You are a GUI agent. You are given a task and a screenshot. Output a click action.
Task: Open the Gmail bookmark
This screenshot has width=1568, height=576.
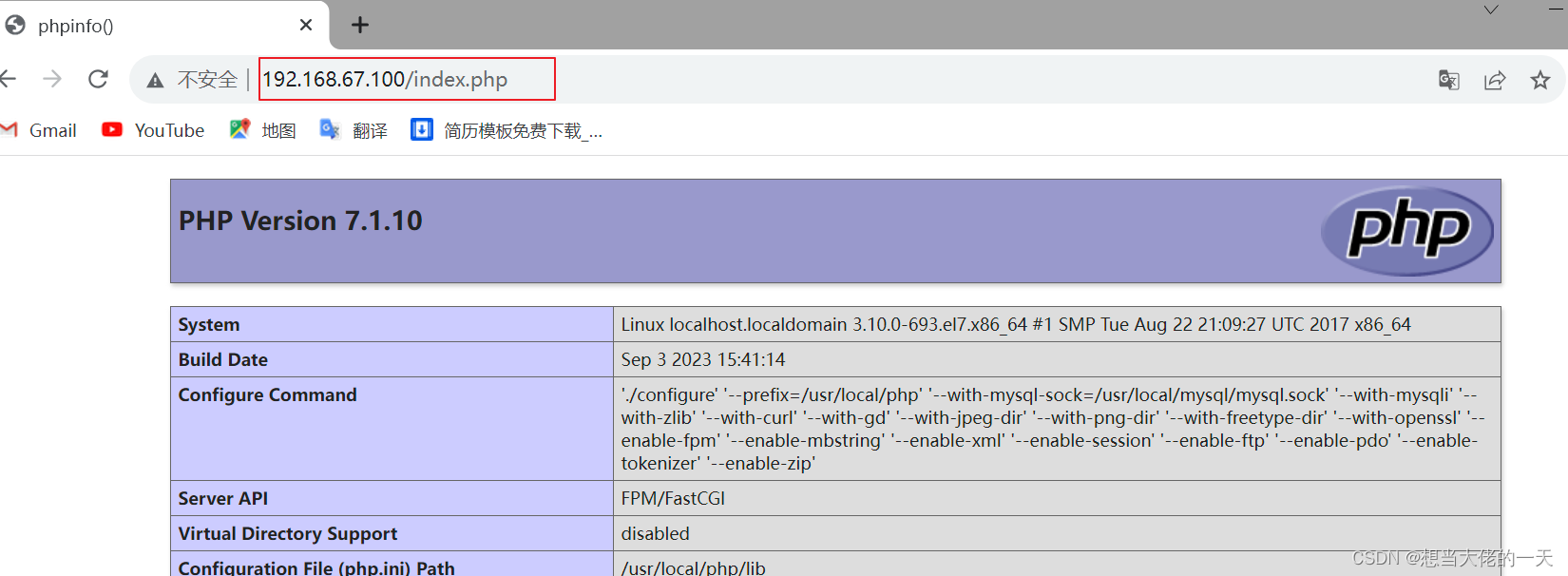[x=39, y=130]
